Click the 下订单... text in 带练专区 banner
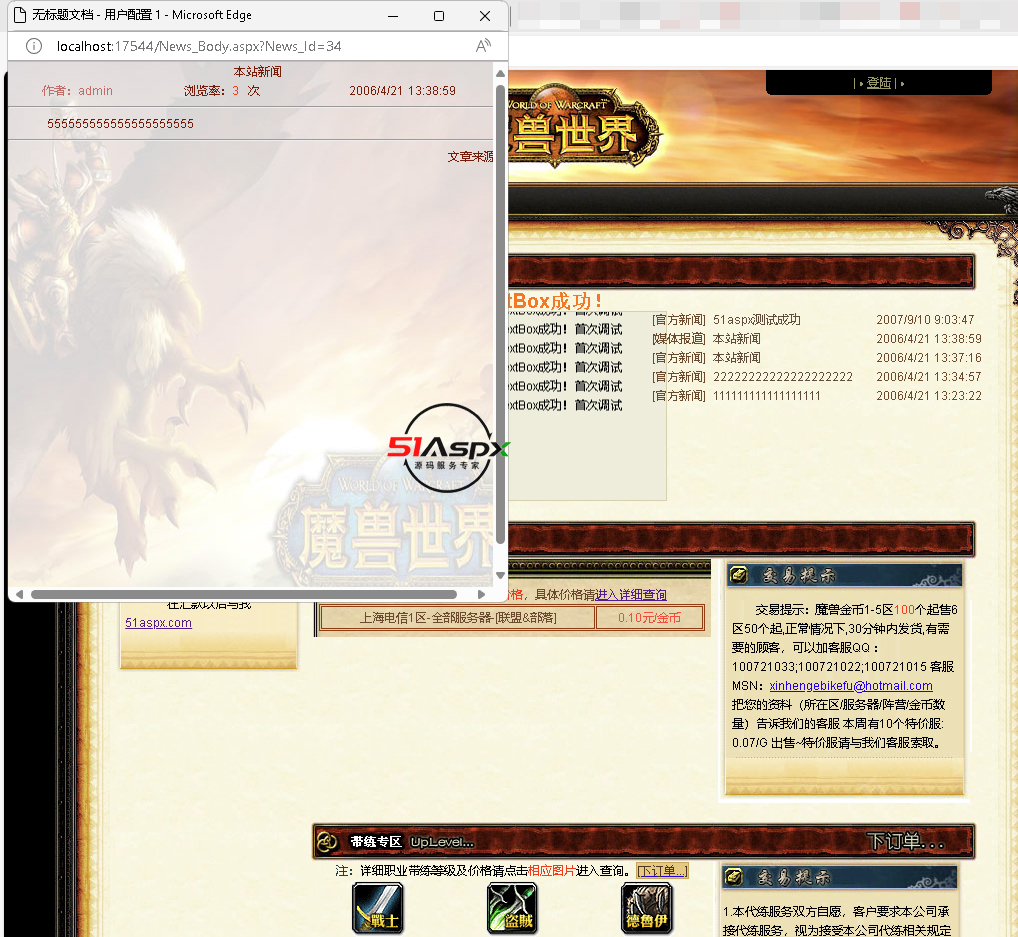This screenshot has width=1018, height=937. point(905,842)
